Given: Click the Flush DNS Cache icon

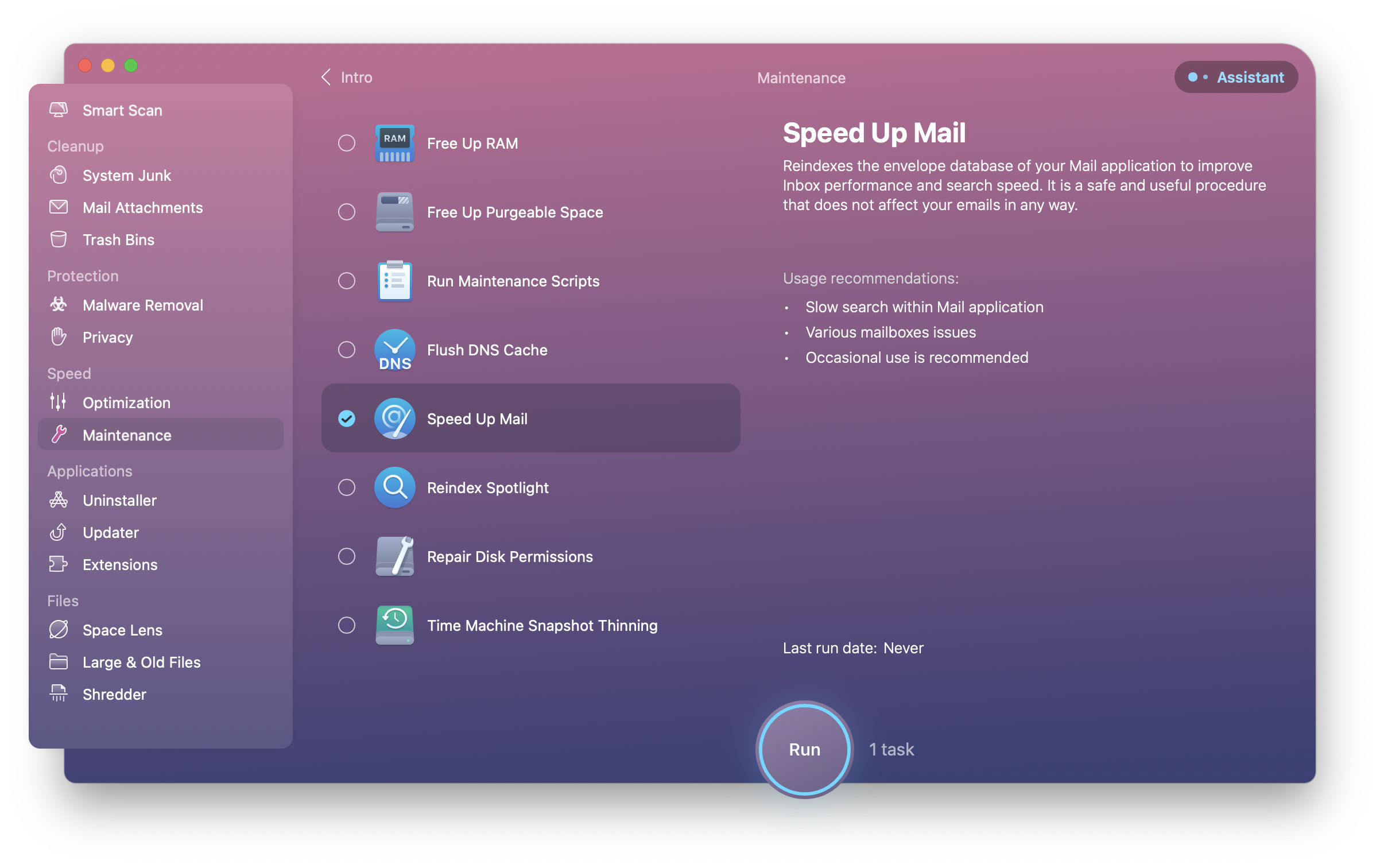Looking at the screenshot, I should pos(394,350).
